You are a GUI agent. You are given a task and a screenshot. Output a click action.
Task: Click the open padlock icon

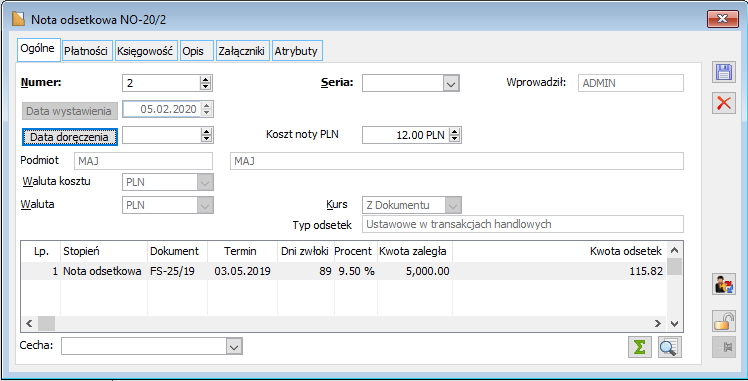[724, 320]
